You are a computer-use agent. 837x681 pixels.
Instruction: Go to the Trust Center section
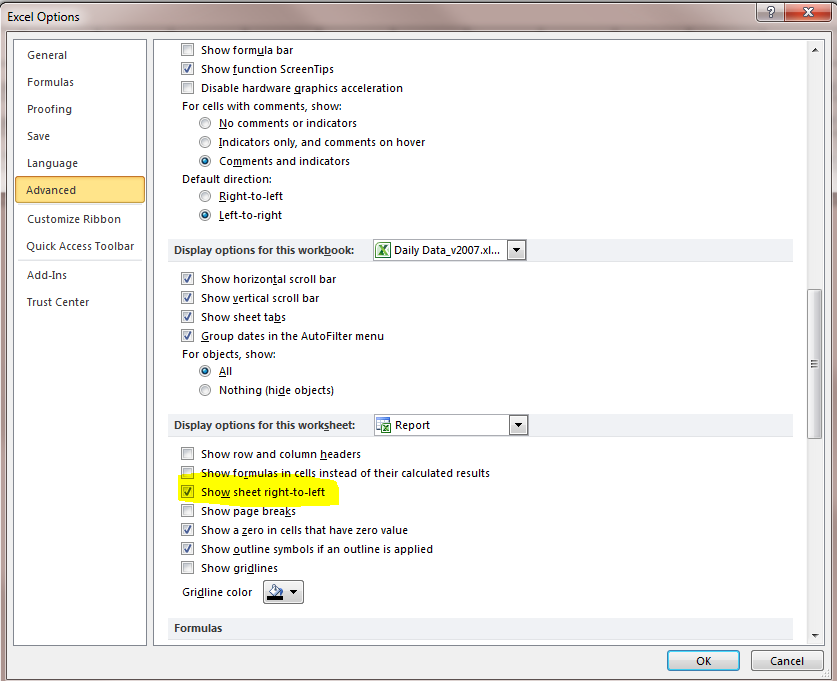tap(58, 302)
